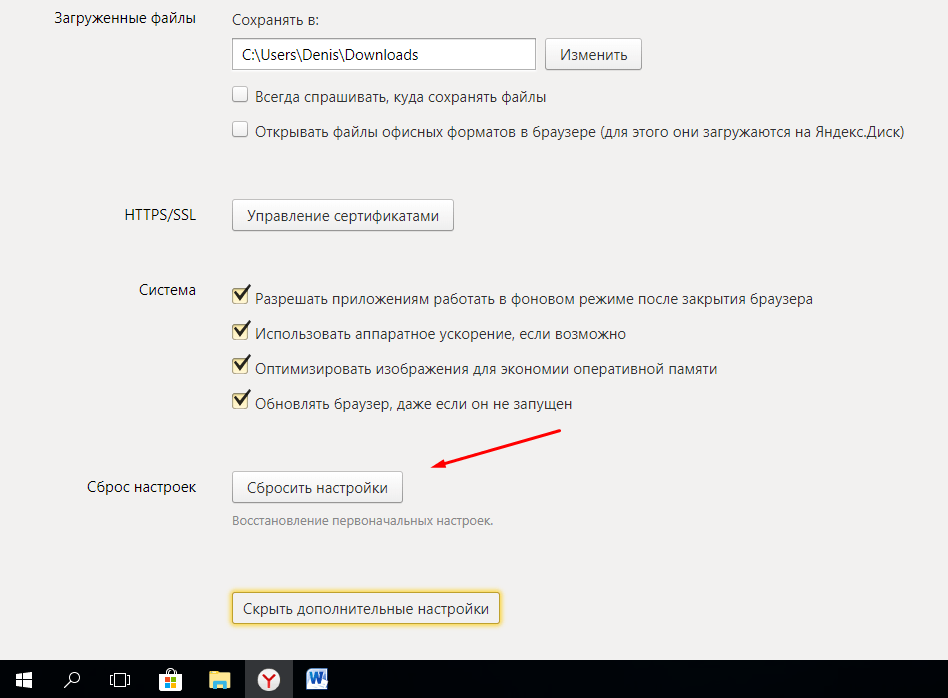This screenshot has height=698, width=948.
Task: Open Microsoft Word from taskbar
Action: click(x=317, y=679)
